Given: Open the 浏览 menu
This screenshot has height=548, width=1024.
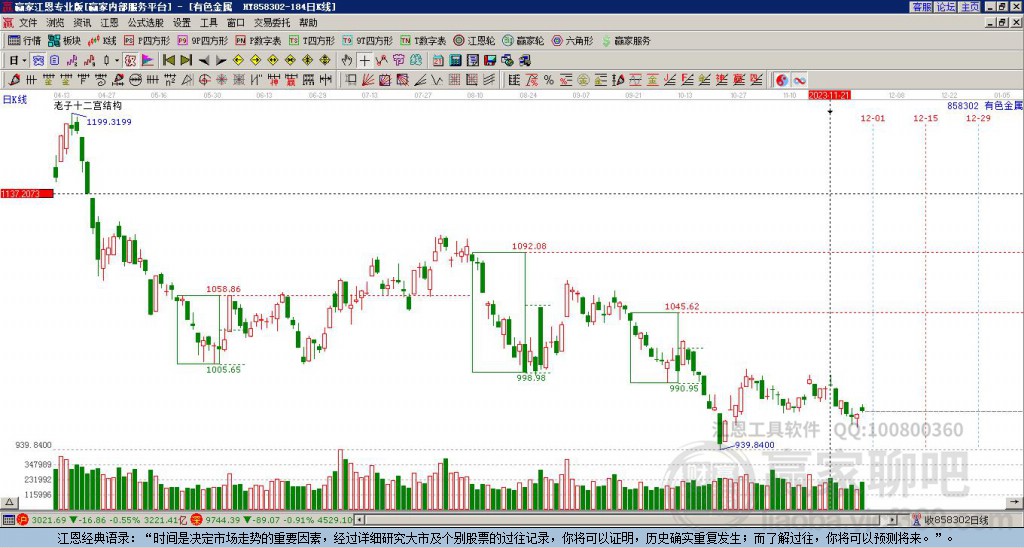Looking at the screenshot, I should click(x=56, y=23).
